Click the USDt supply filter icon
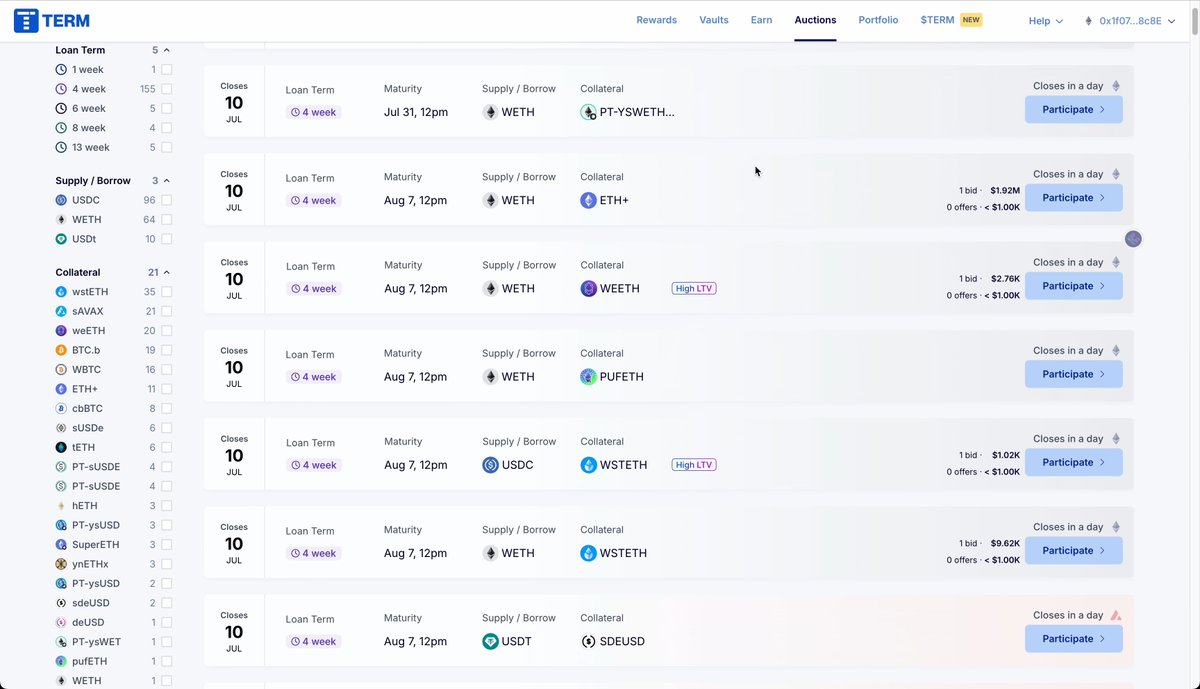Screen dimensions: 1200x689 point(62,239)
